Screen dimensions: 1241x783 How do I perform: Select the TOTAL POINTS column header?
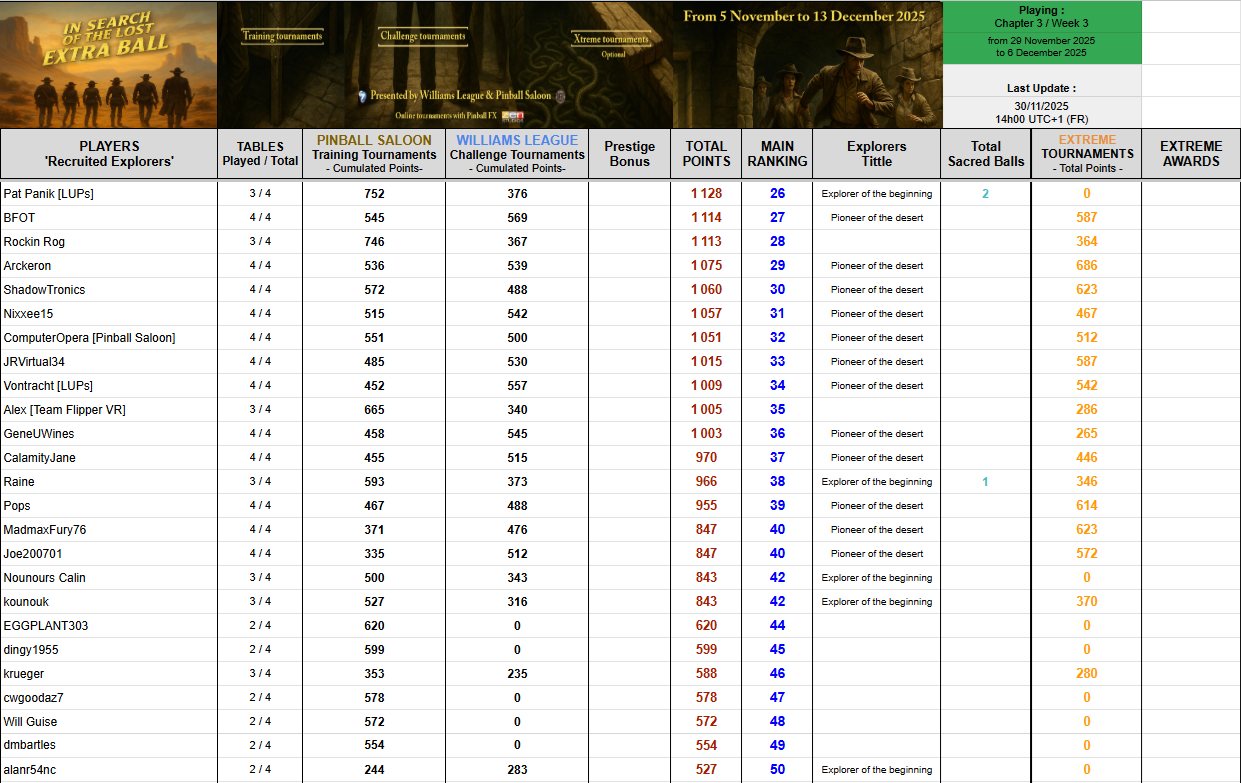coord(706,154)
